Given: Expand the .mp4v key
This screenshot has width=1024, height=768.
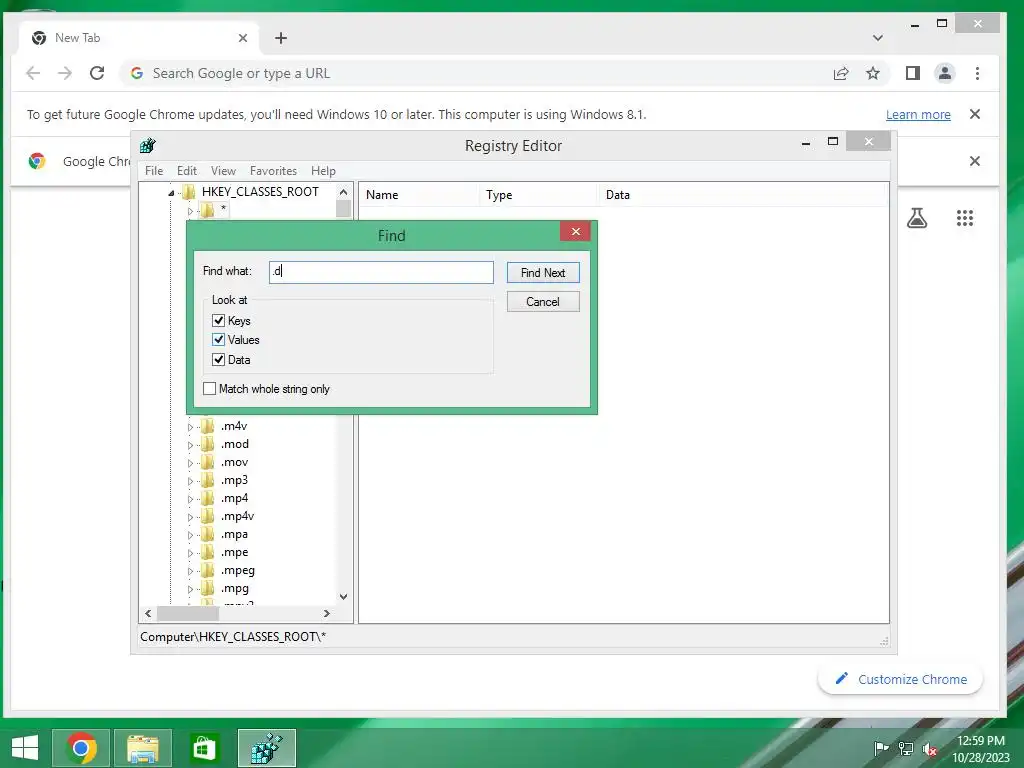Looking at the screenshot, I should tap(190, 517).
